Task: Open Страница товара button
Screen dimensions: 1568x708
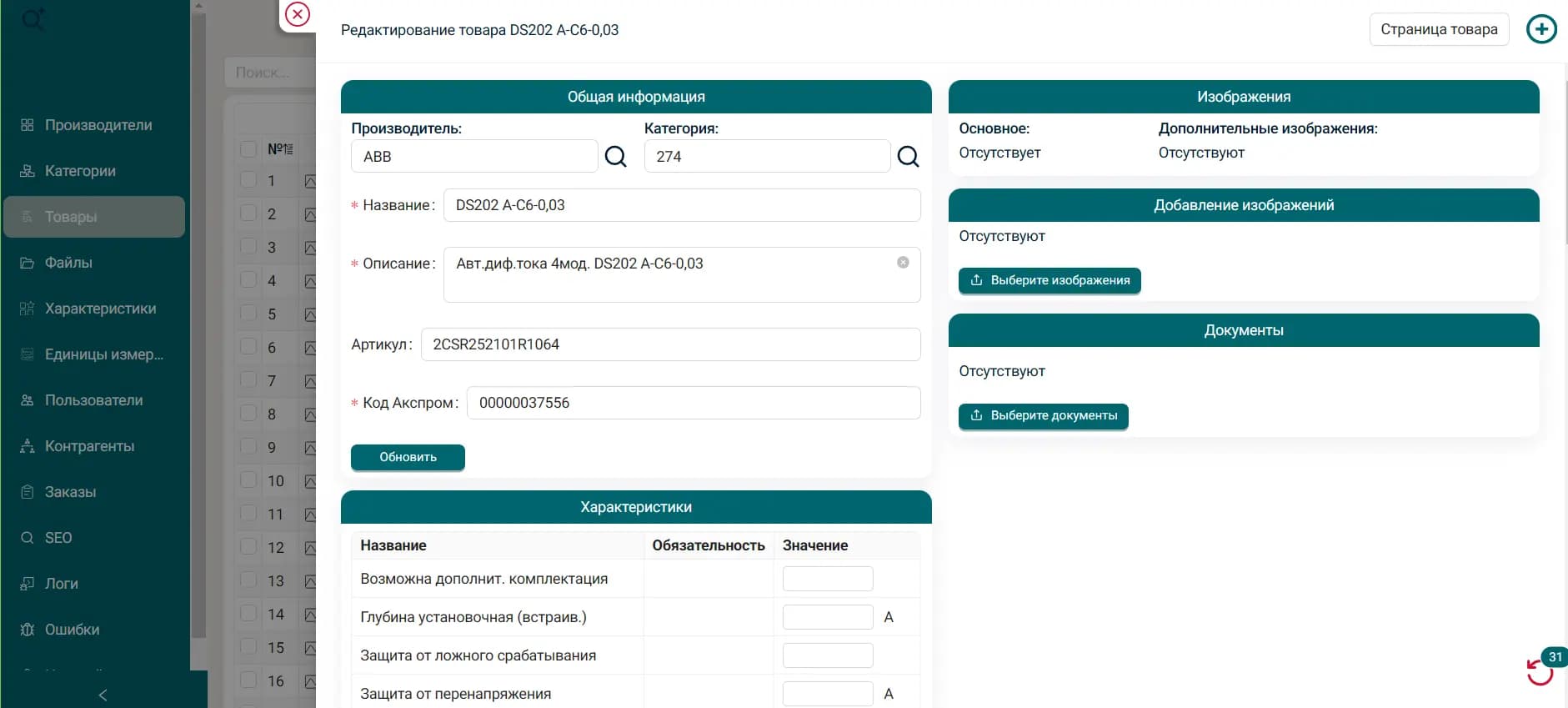Action: (1438, 30)
